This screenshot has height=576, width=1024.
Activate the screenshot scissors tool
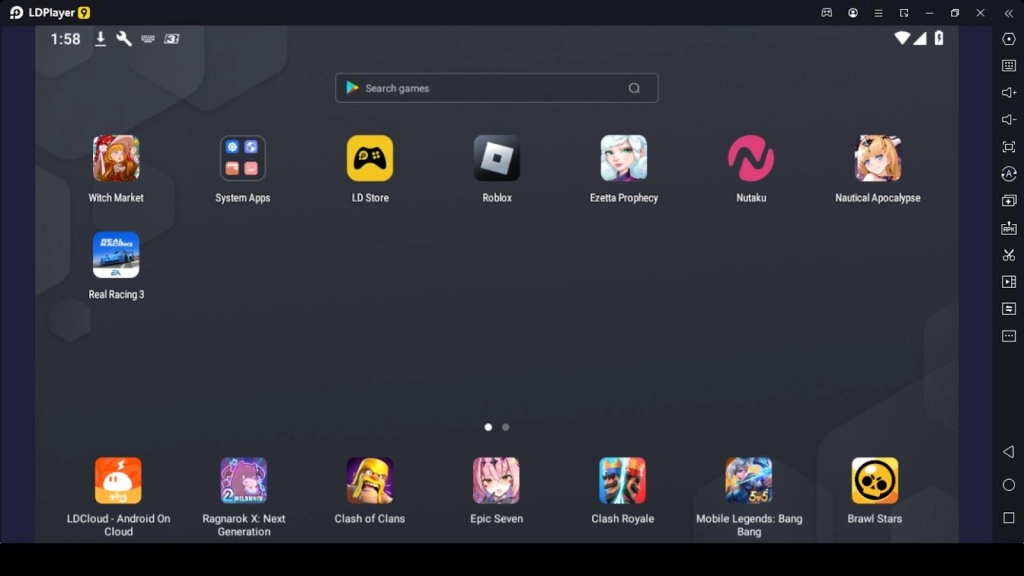(x=1009, y=255)
